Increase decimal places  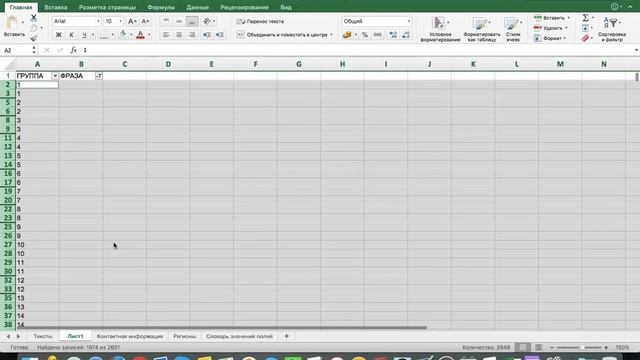pos(393,35)
